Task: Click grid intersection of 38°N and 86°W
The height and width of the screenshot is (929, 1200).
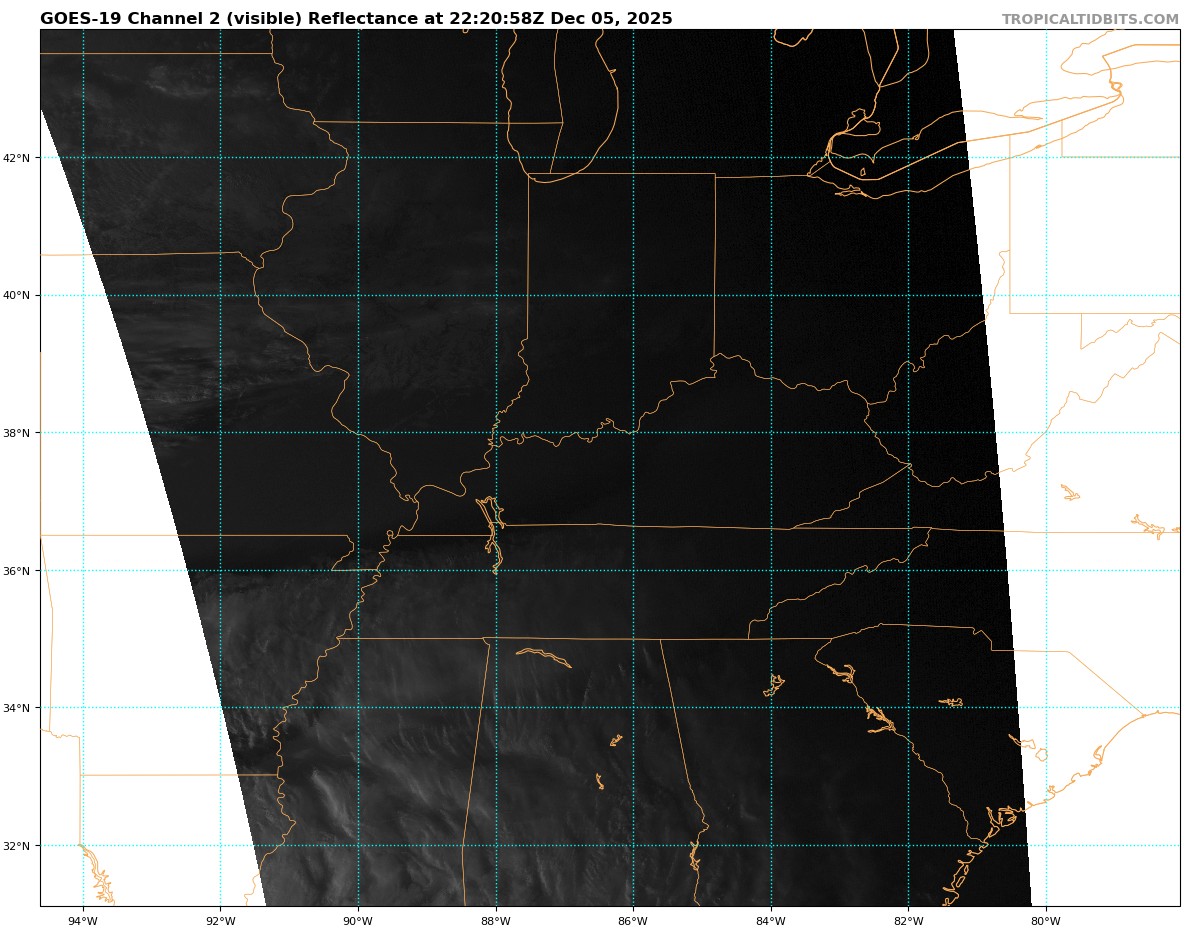Action: (633, 433)
